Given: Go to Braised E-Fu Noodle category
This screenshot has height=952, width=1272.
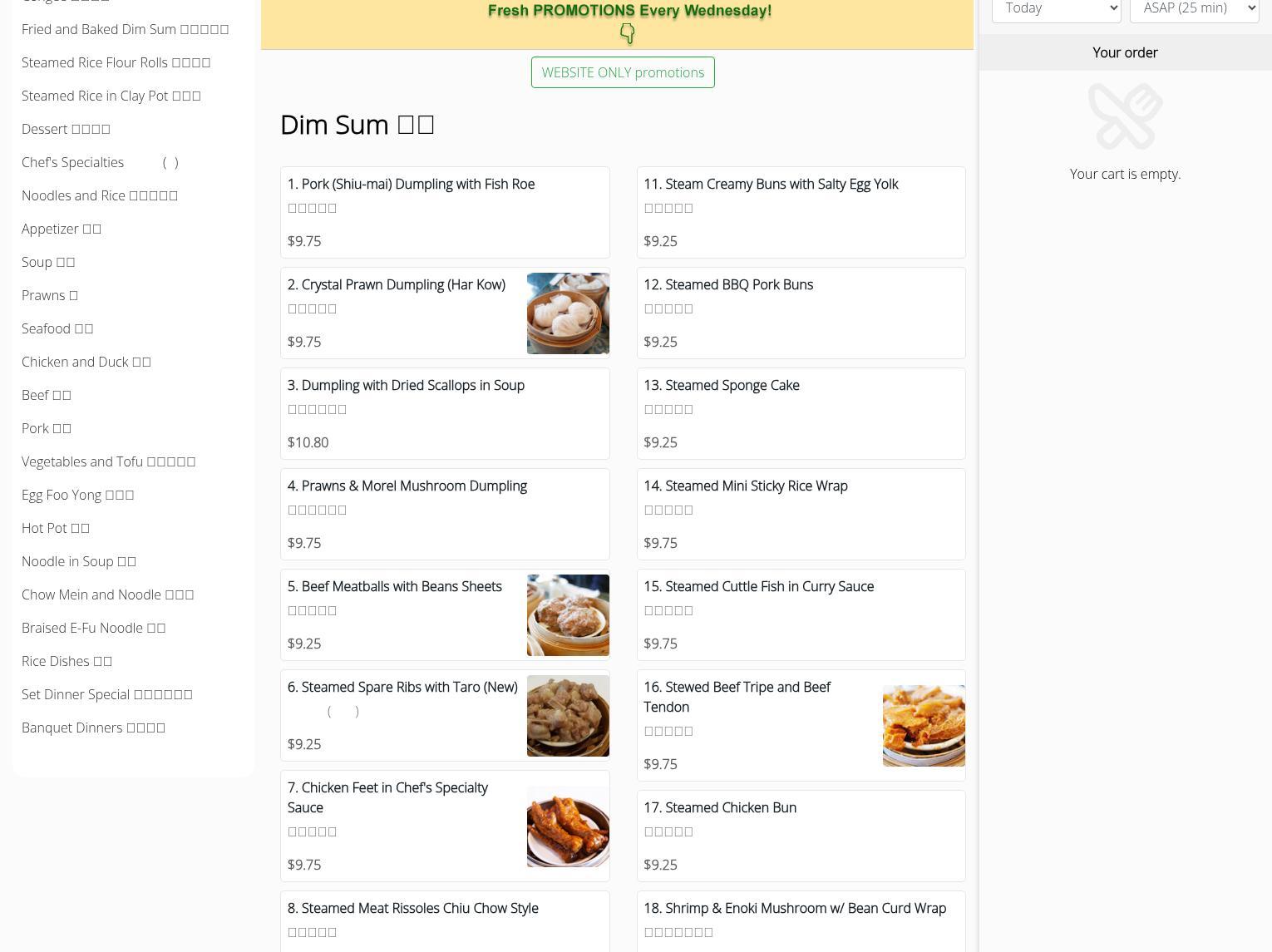Looking at the screenshot, I should click(x=94, y=628).
